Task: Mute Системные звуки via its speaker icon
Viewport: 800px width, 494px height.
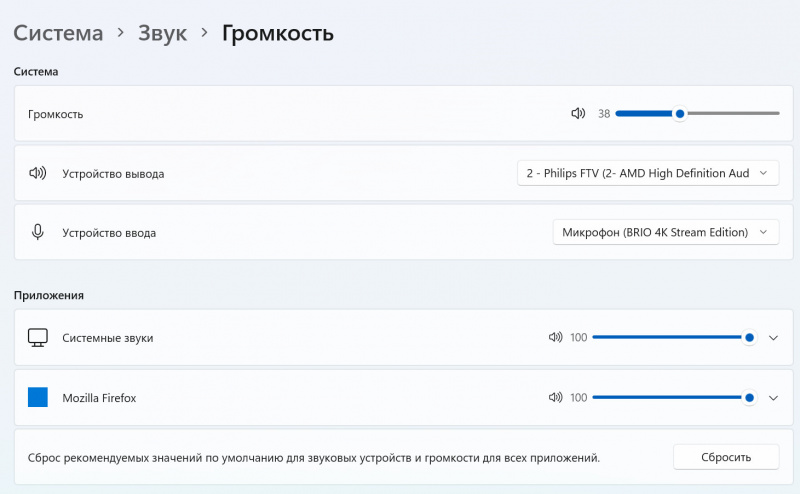Action: coord(556,338)
